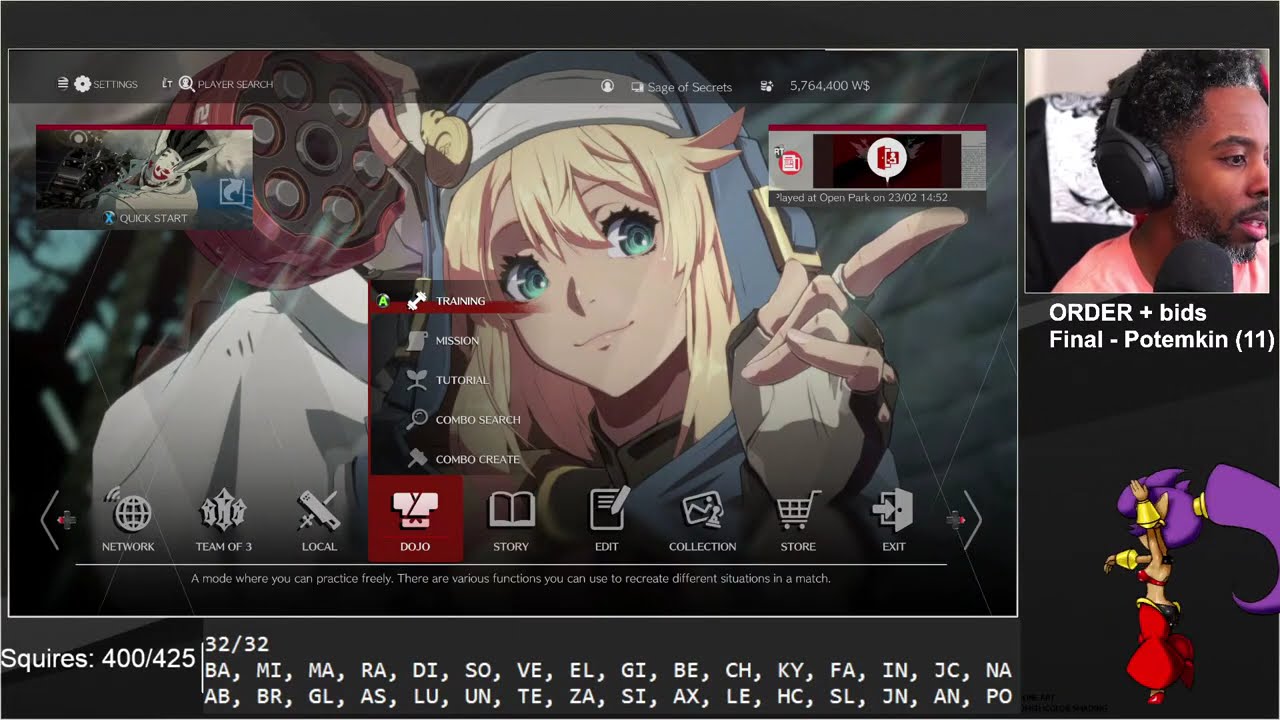1280x720 pixels.
Task: Open Player Search magnifier icon
Action: pos(186,84)
